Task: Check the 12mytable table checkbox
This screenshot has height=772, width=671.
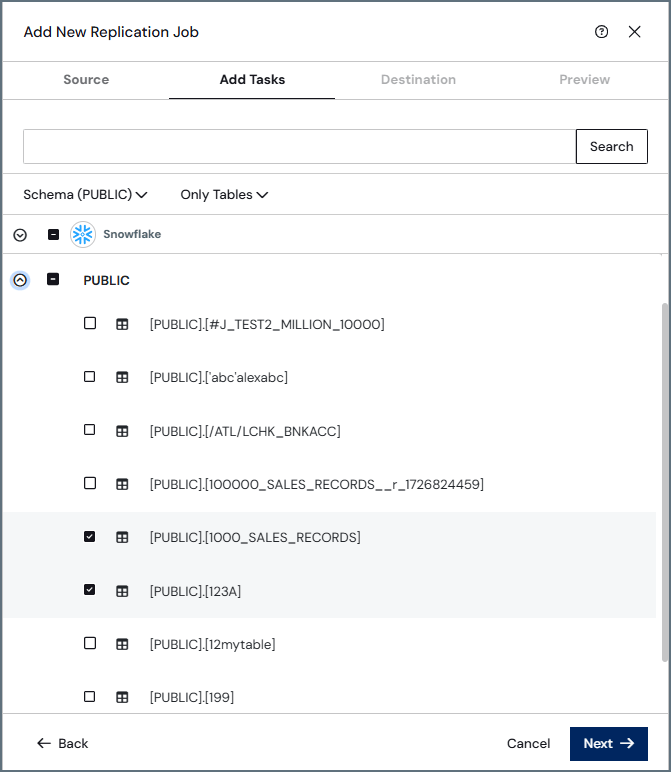Action: (90, 643)
